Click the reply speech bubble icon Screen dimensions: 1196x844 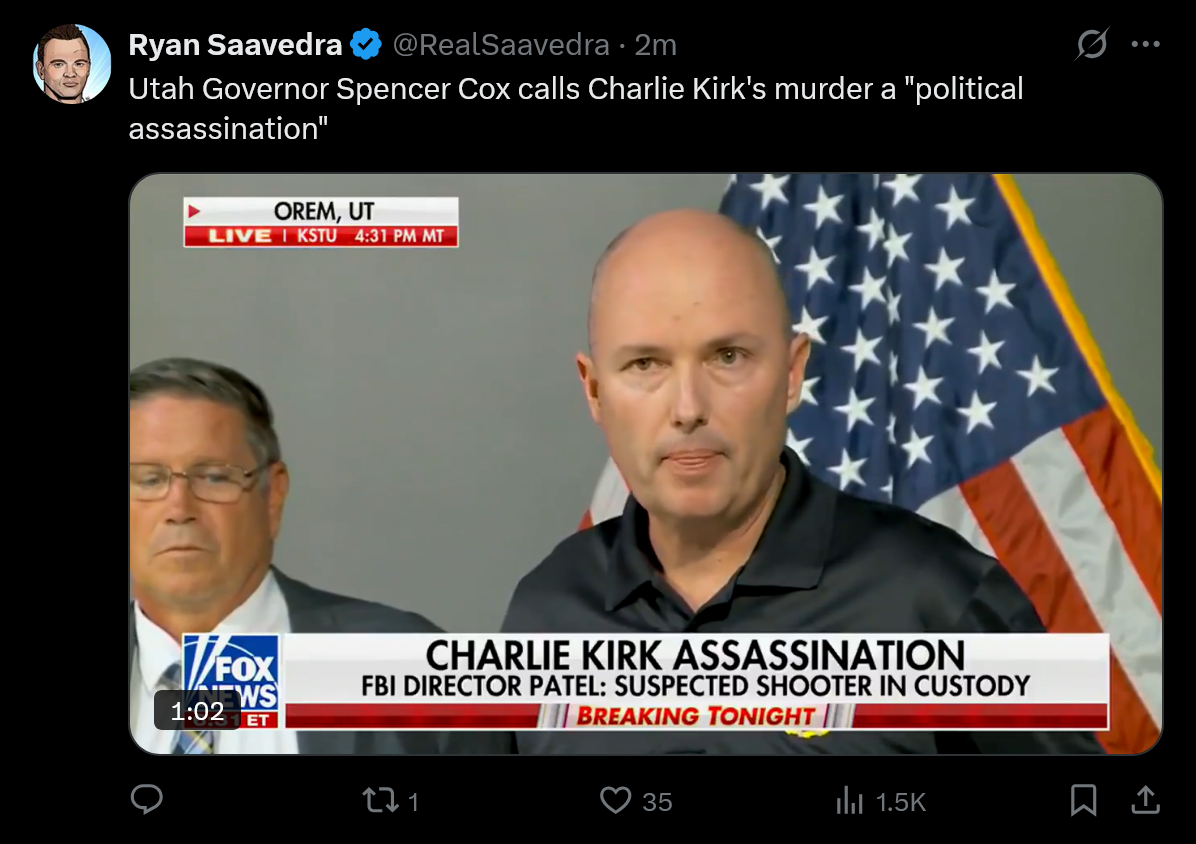tap(146, 800)
